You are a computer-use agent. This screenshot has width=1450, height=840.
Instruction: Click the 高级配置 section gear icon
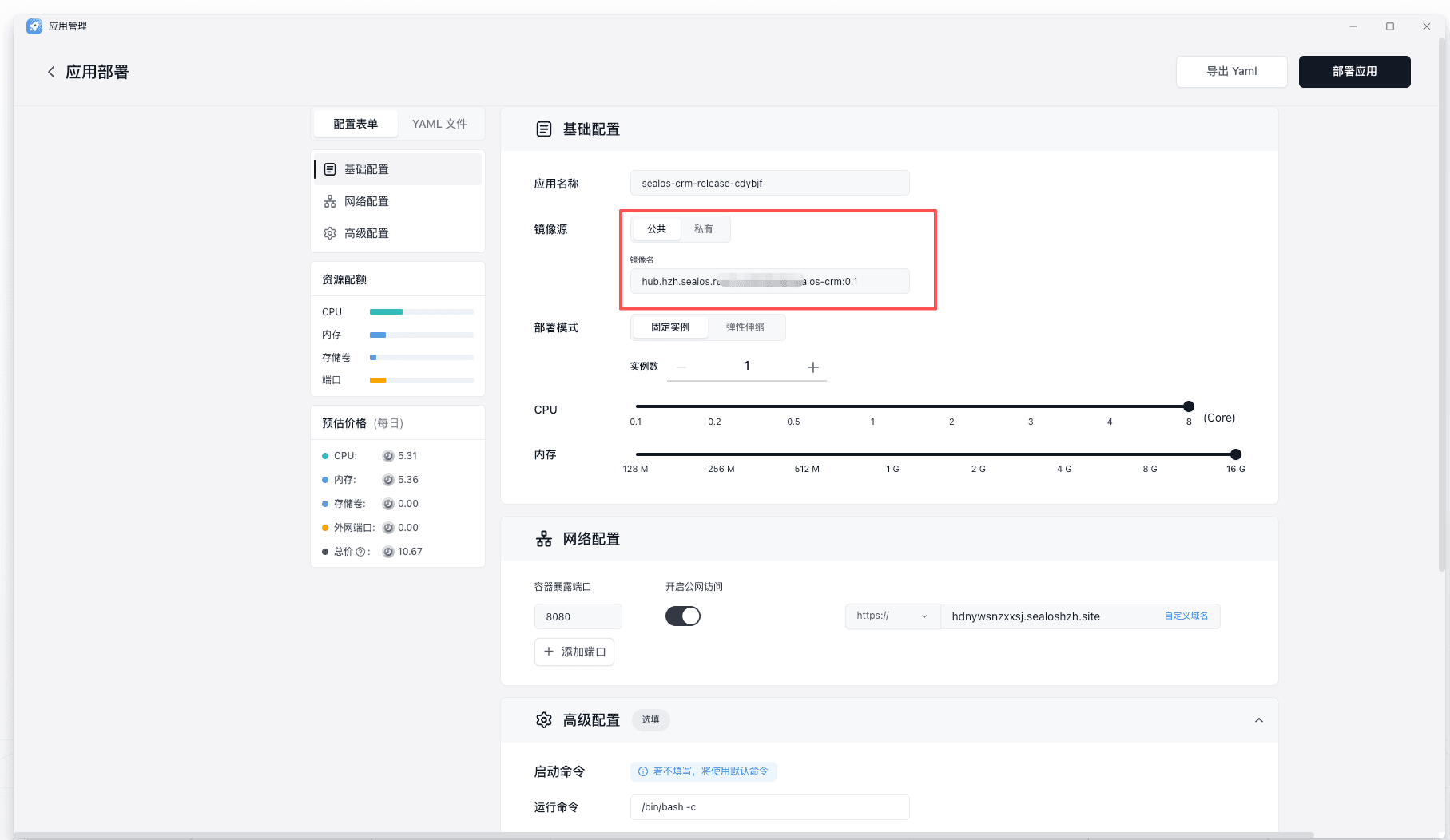544,720
